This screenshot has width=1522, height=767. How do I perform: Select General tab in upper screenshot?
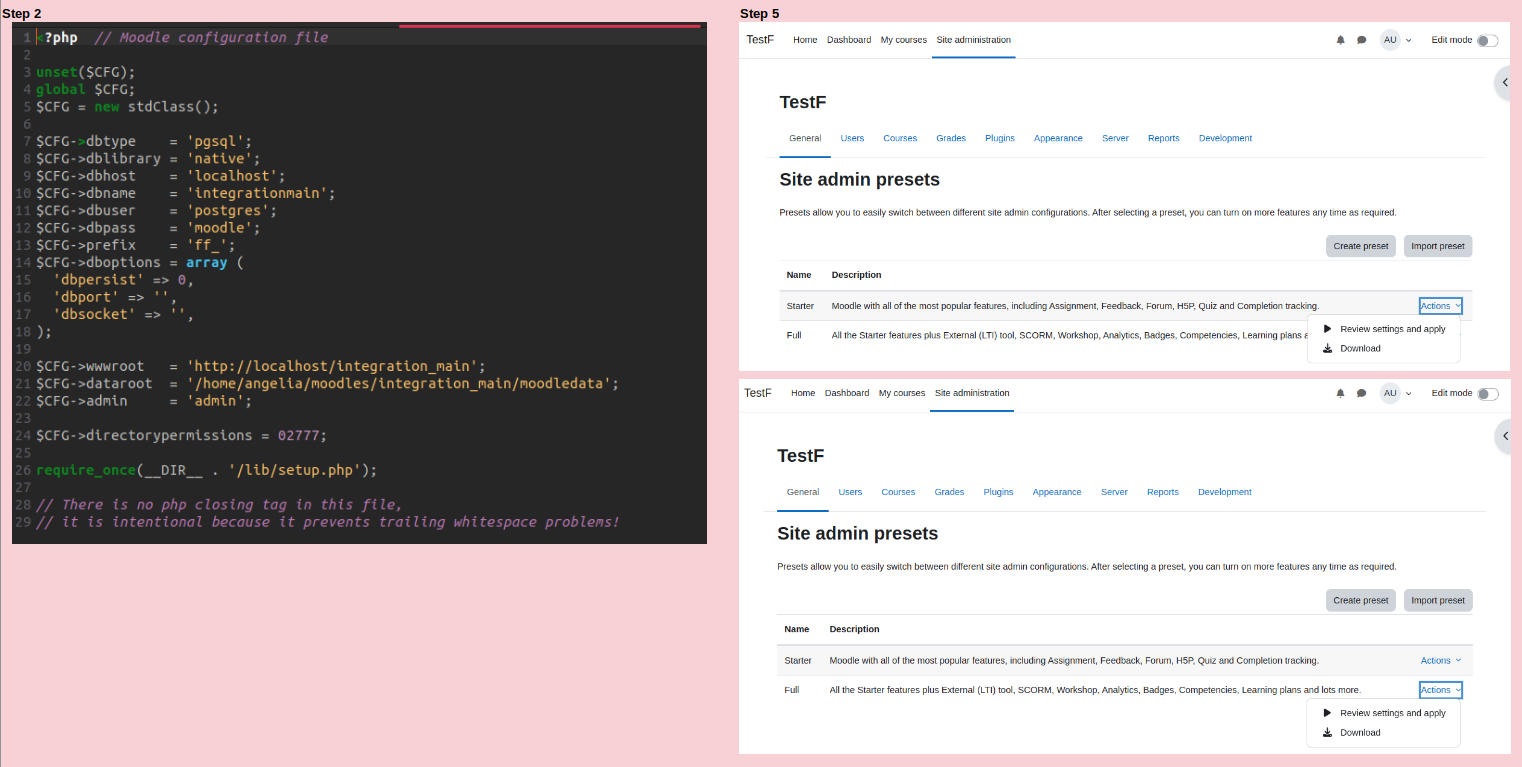click(805, 138)
